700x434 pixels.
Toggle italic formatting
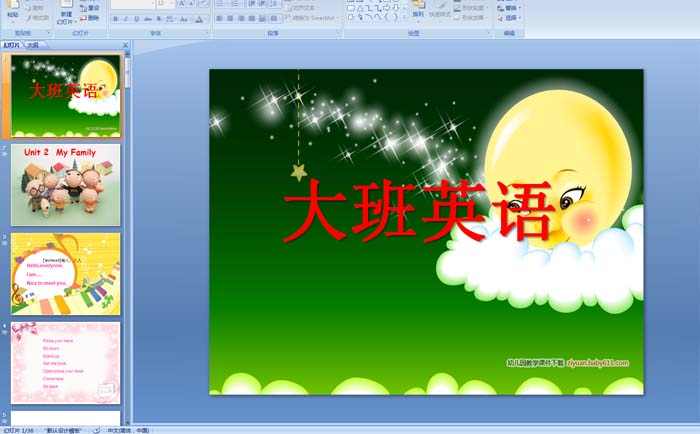[x=126, y=19]
